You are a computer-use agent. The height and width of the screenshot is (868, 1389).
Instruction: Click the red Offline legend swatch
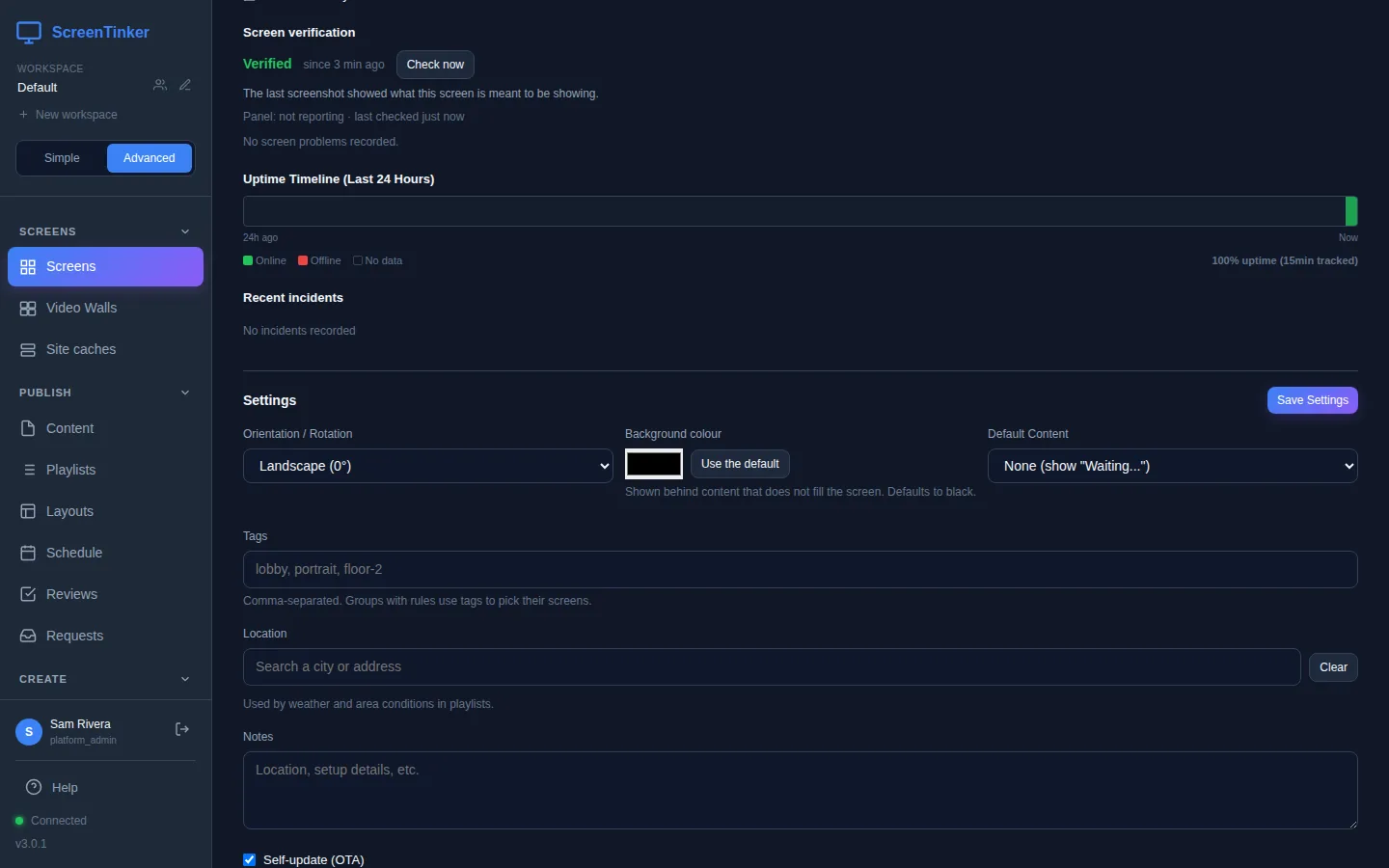click(303, 260)
